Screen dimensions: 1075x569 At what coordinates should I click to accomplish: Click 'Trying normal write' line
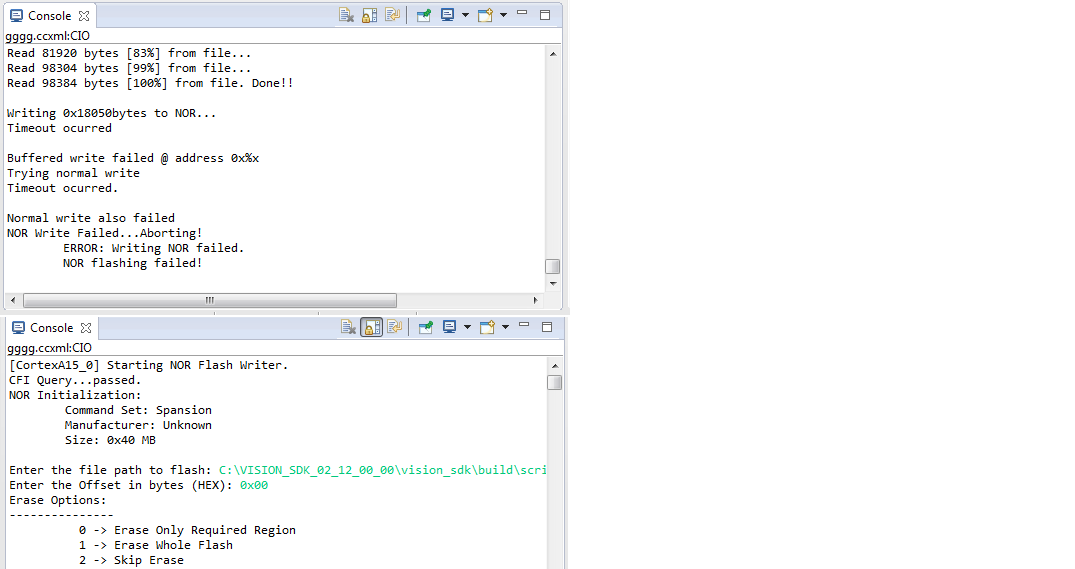click(x=73, y=173)
